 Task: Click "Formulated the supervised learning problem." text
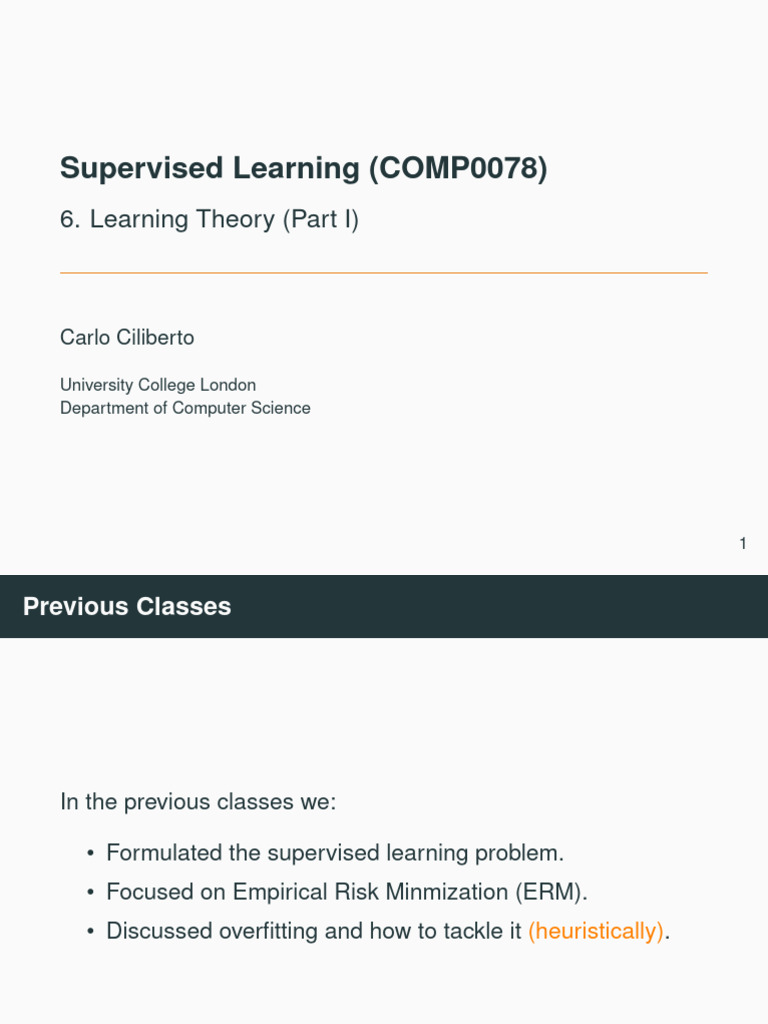[335, 854]
